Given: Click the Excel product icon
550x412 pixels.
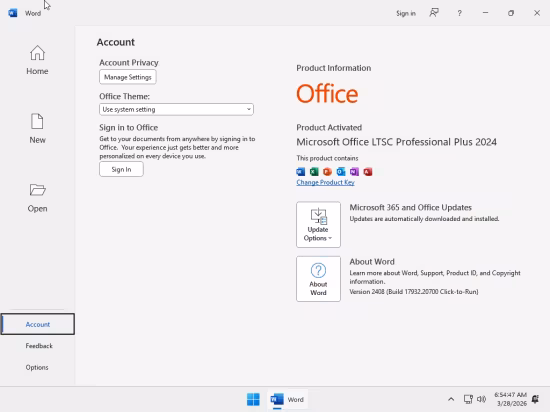Looking at the screenshot, I should coord(314,171).
